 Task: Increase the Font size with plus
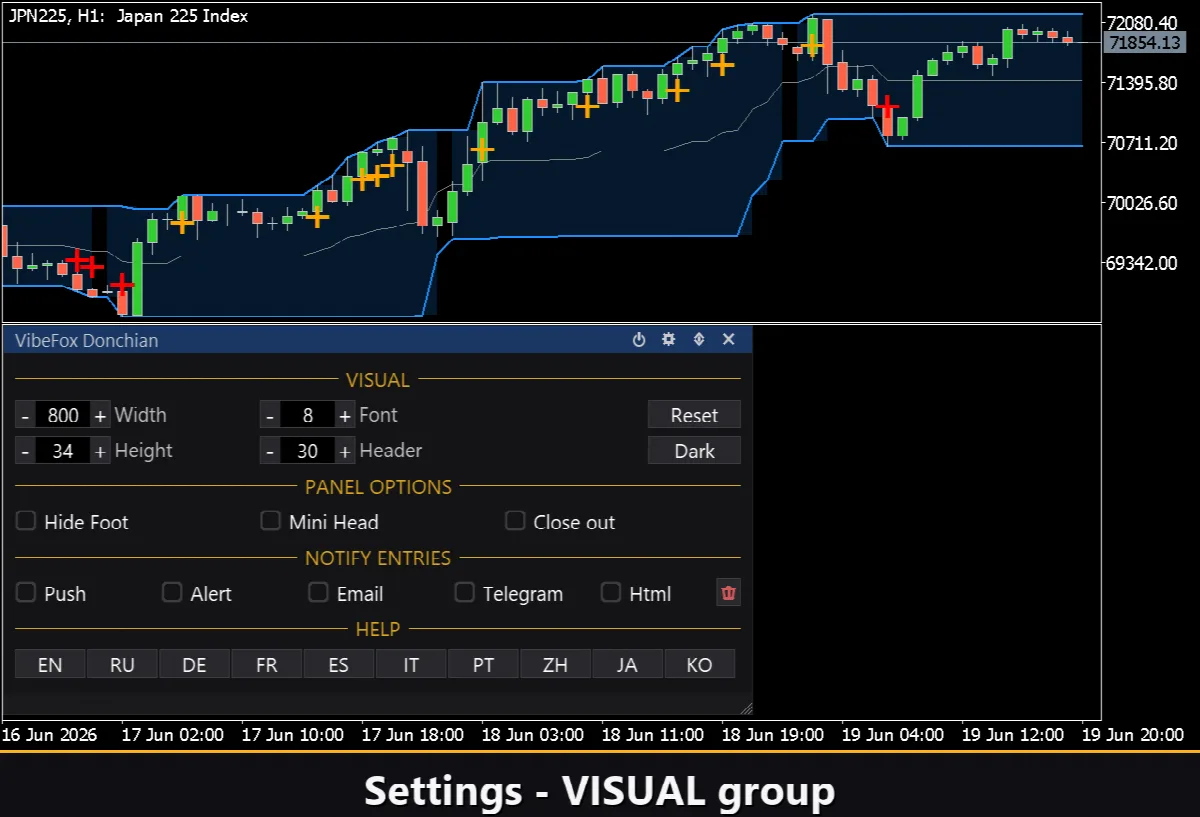point(345,415)
